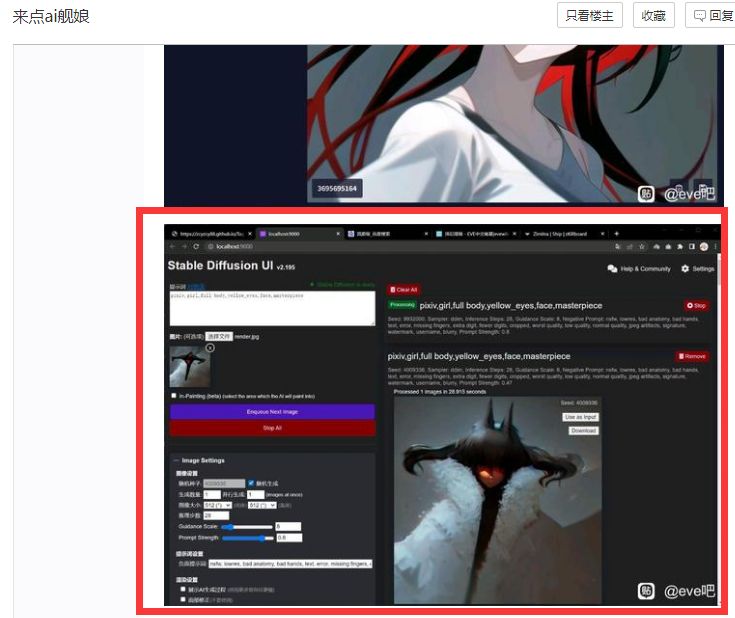
Task: Enable the last checkbox under render settings
Action: (x=183, y=600)
